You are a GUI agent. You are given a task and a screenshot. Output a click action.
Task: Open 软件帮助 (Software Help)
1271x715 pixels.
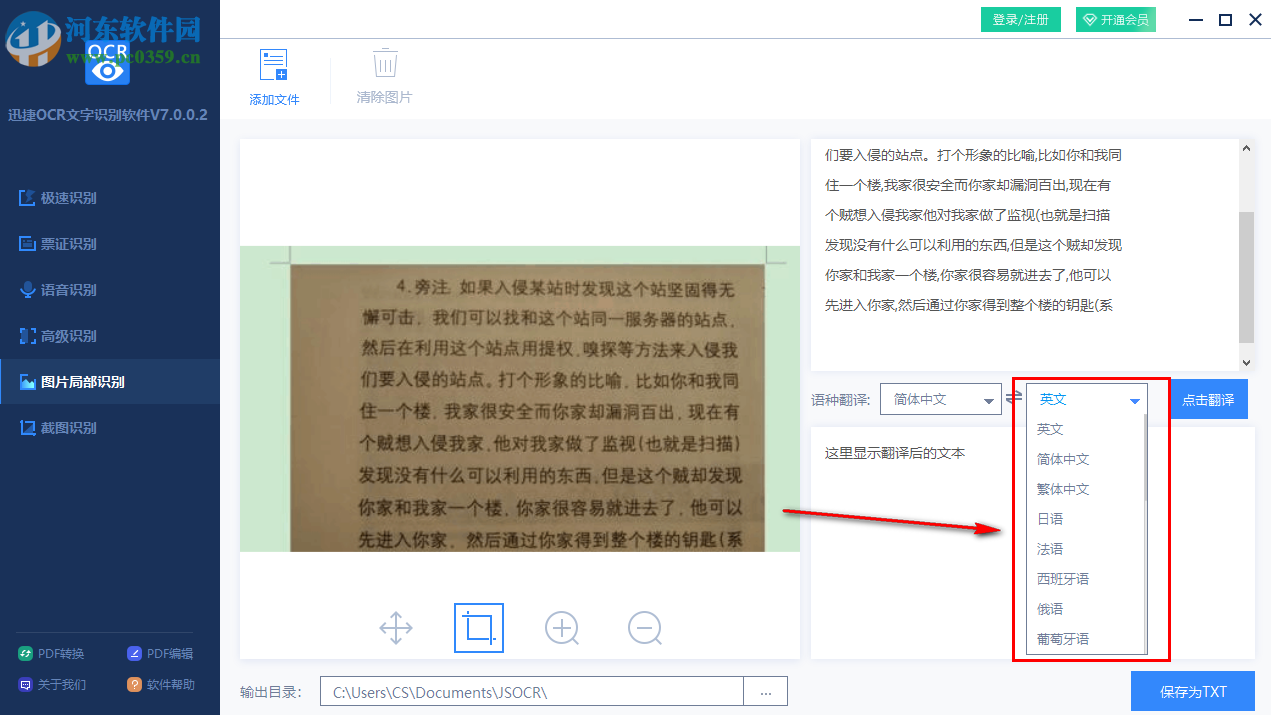158,684
